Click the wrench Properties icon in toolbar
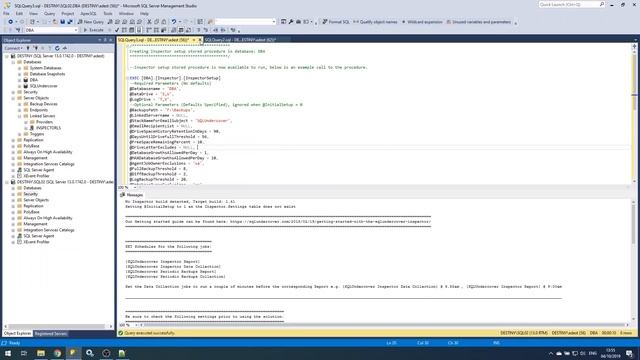 click(x=291, y=22)
